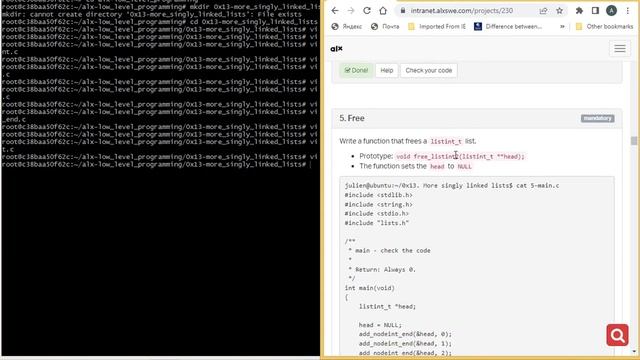Click the address bar URL
Screen dimensions: 640x360
pyautogui.click(x=462, y=11)
